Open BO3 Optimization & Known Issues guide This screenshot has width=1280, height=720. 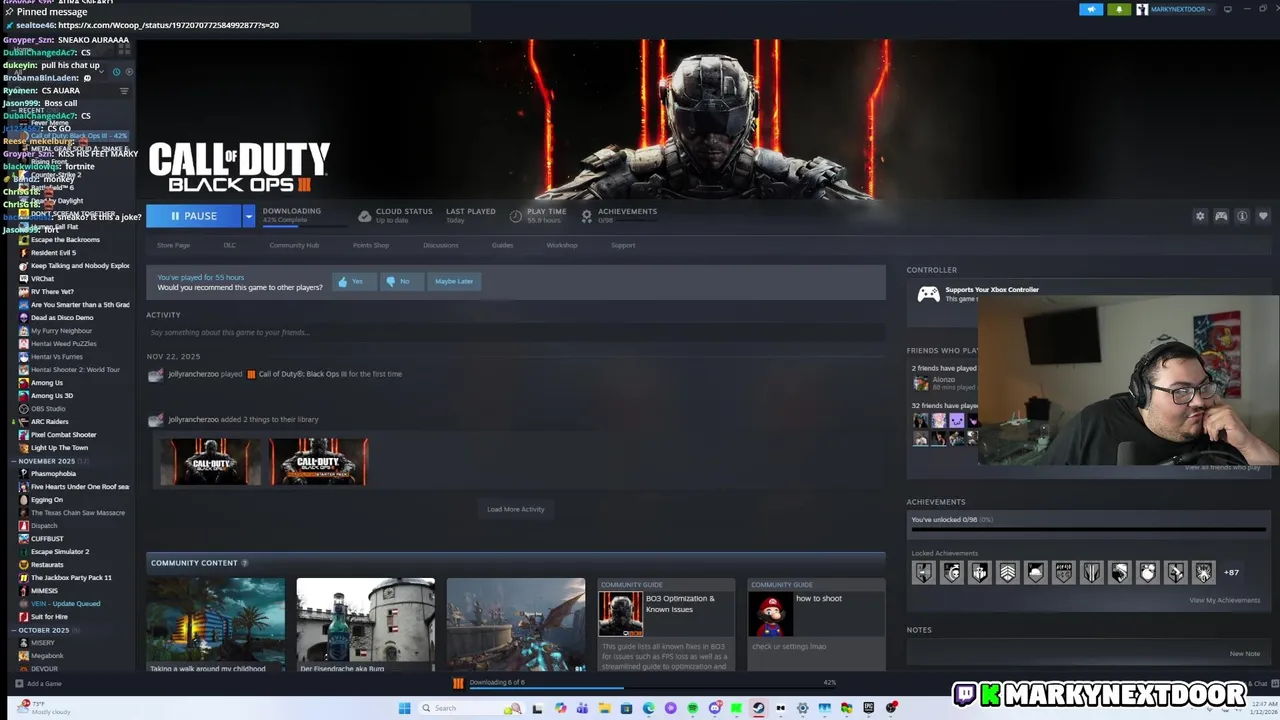(666, 625)
